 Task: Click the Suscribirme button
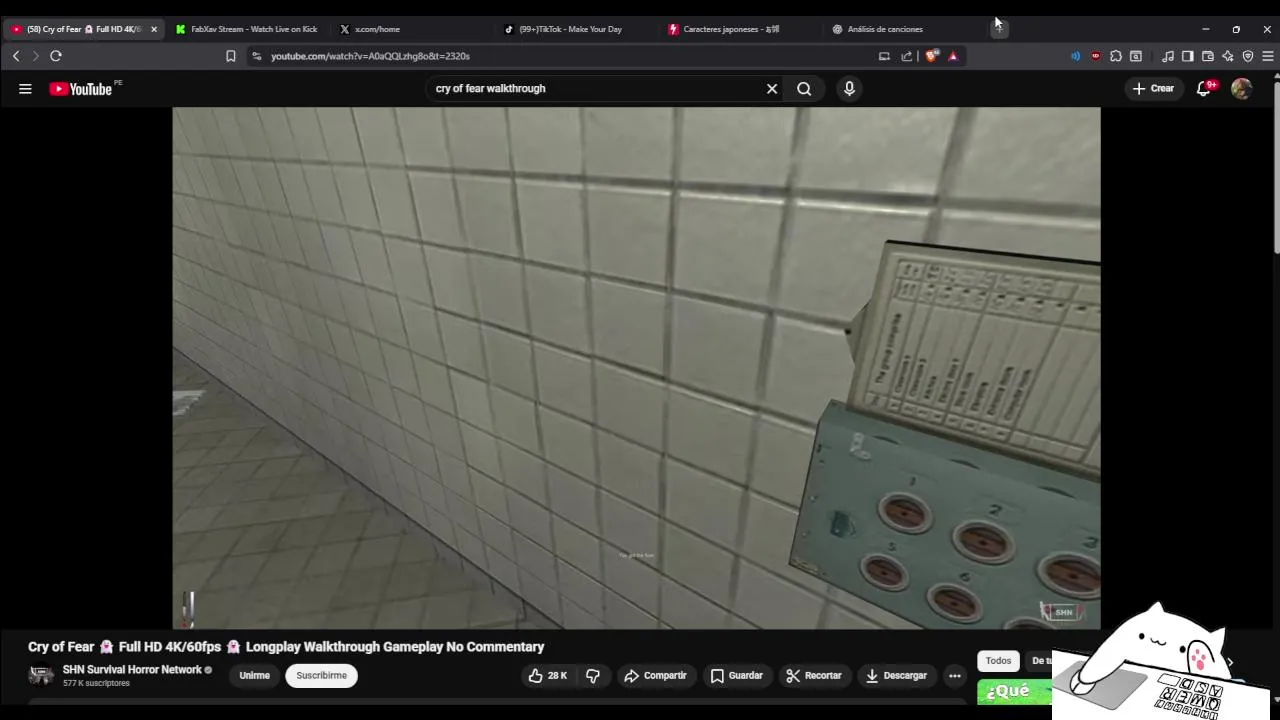[x=321, y=676]
